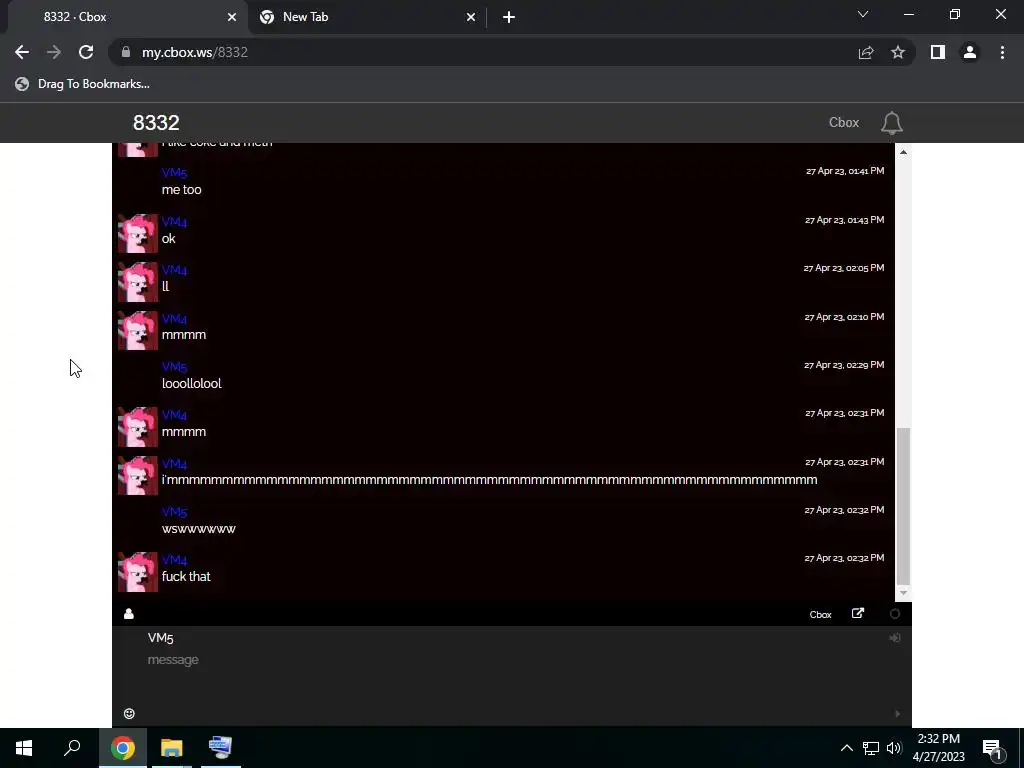Reload the Cbox page

pyautogui.click(x=86, y=52)
